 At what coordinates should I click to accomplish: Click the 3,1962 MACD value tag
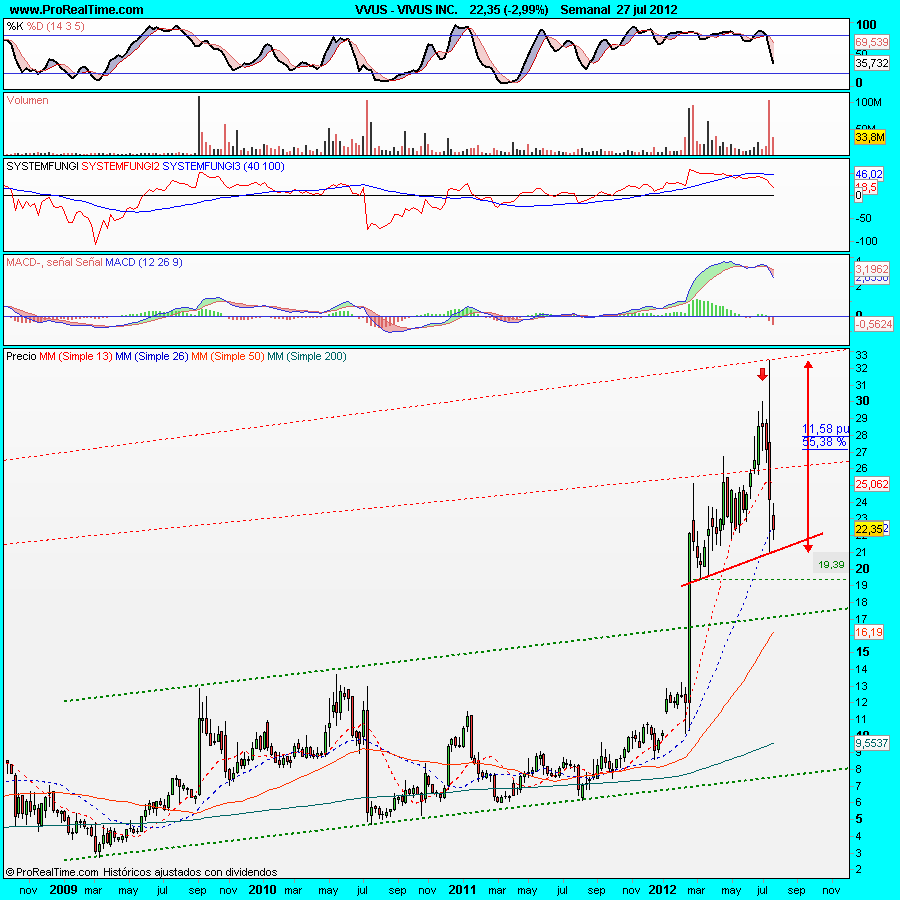[x=871, y=269]
